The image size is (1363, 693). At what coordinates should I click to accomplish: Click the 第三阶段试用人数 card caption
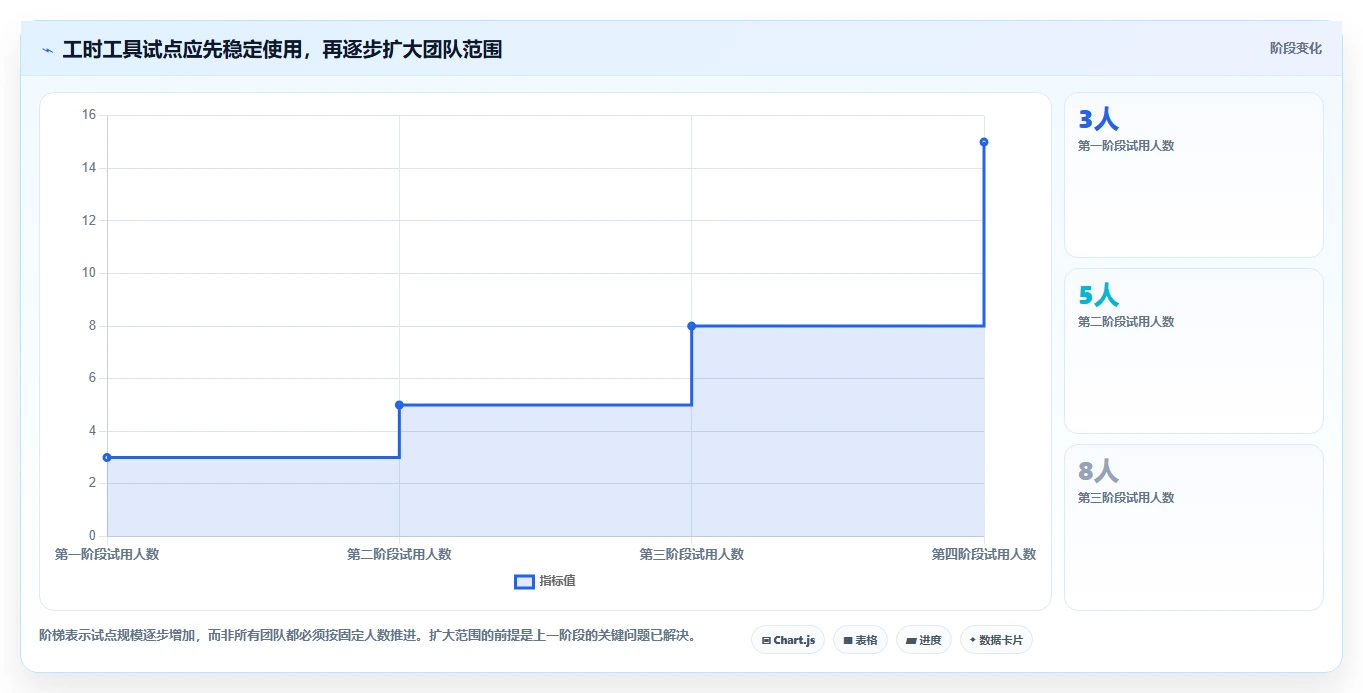coord(1126,498)
